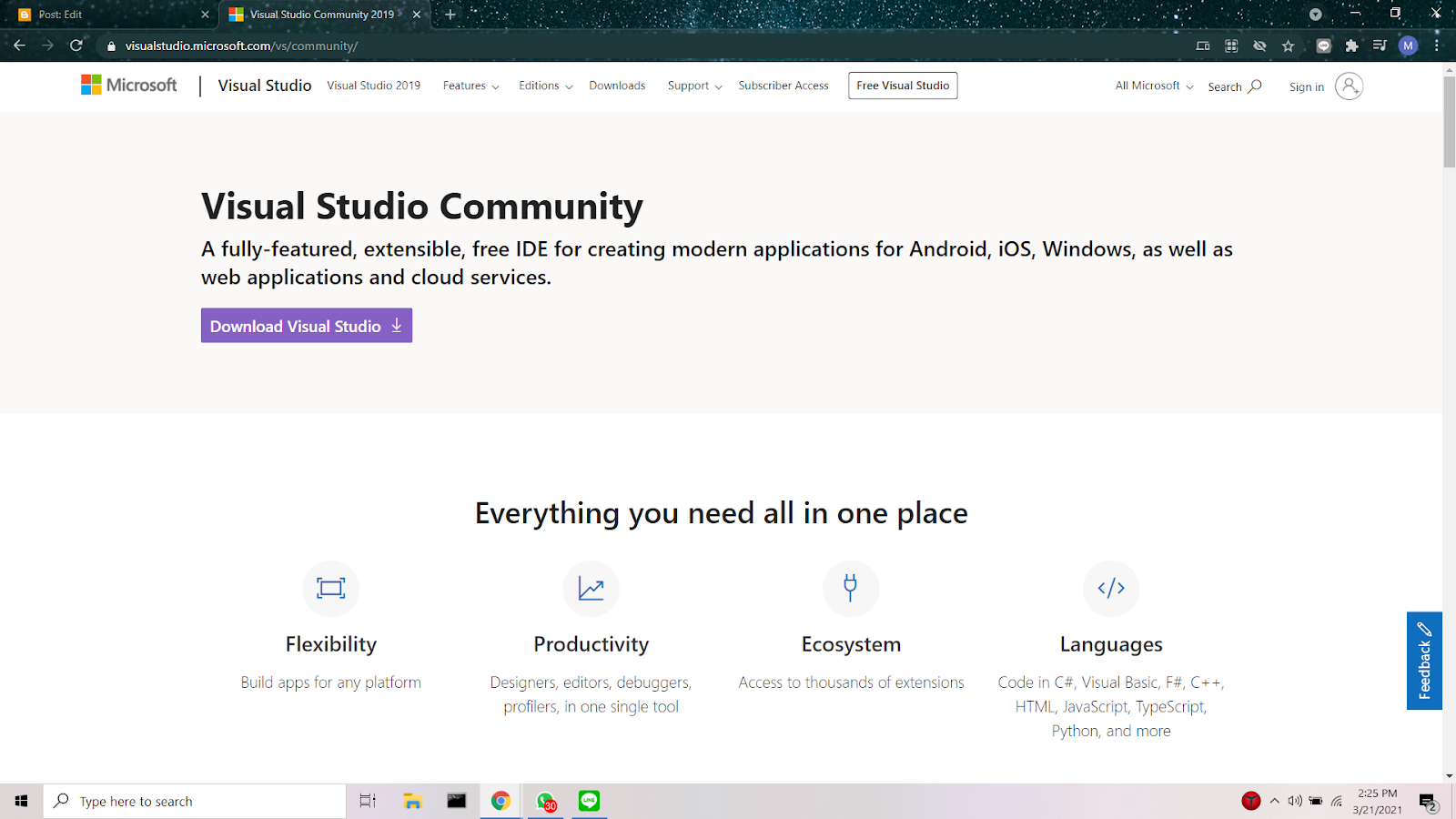Click the Microsoft logo in the header

point(129,85)
